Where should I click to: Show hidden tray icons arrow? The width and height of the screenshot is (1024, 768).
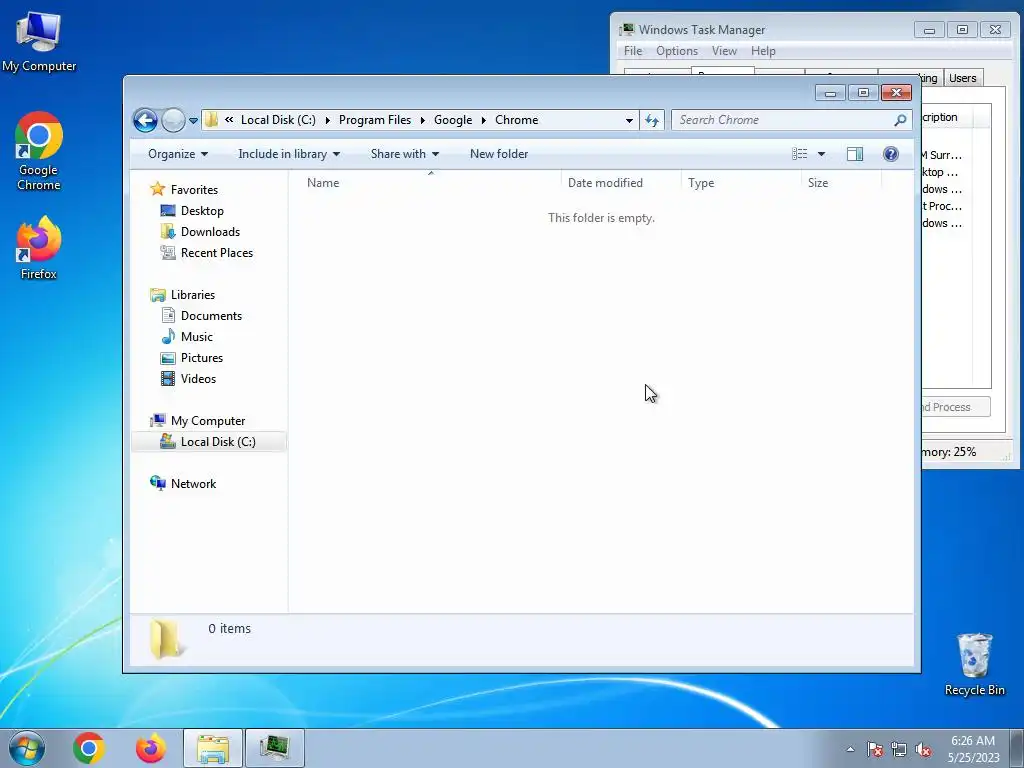click(x=850, y=750)
